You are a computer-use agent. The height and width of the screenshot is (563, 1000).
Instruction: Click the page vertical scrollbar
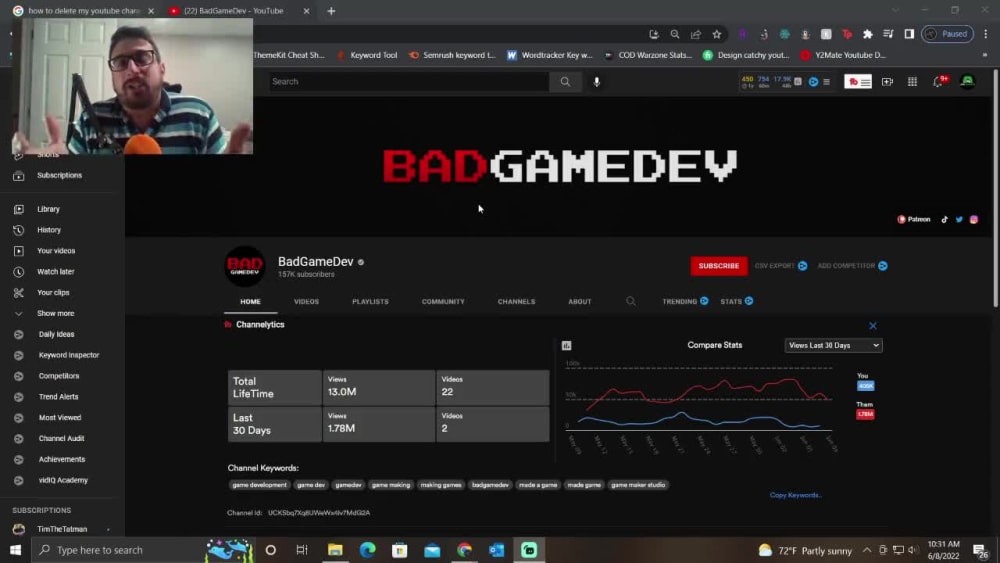point(996,191)
